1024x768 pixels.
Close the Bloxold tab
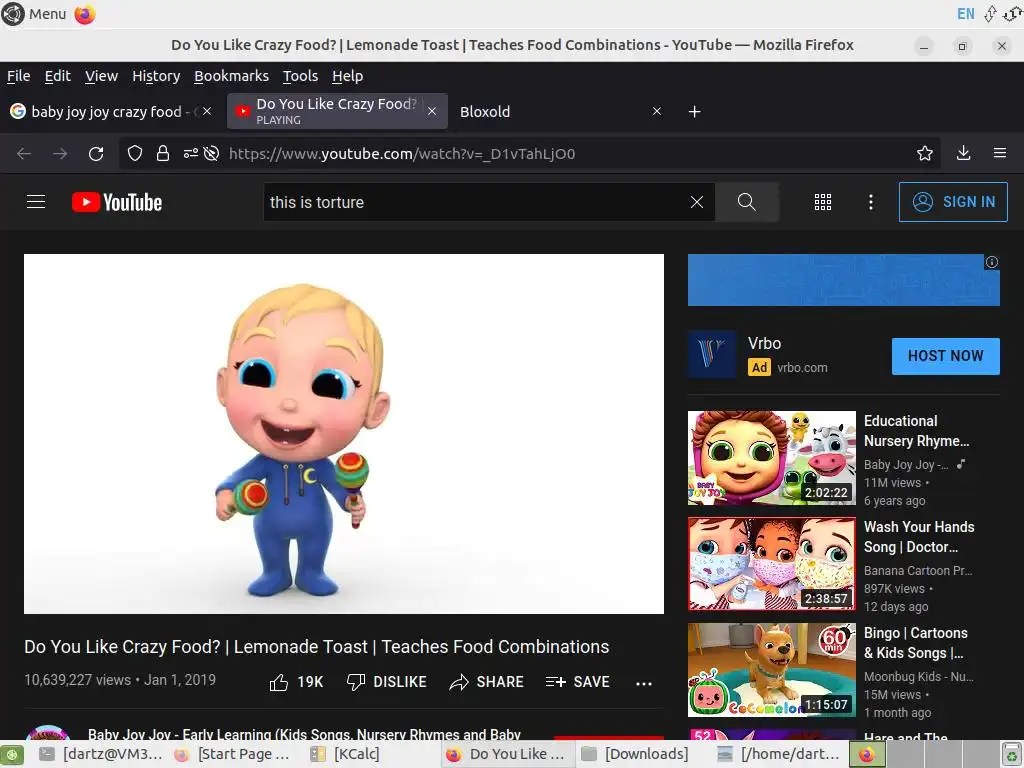pyautogui.click(x=657, y=112)
